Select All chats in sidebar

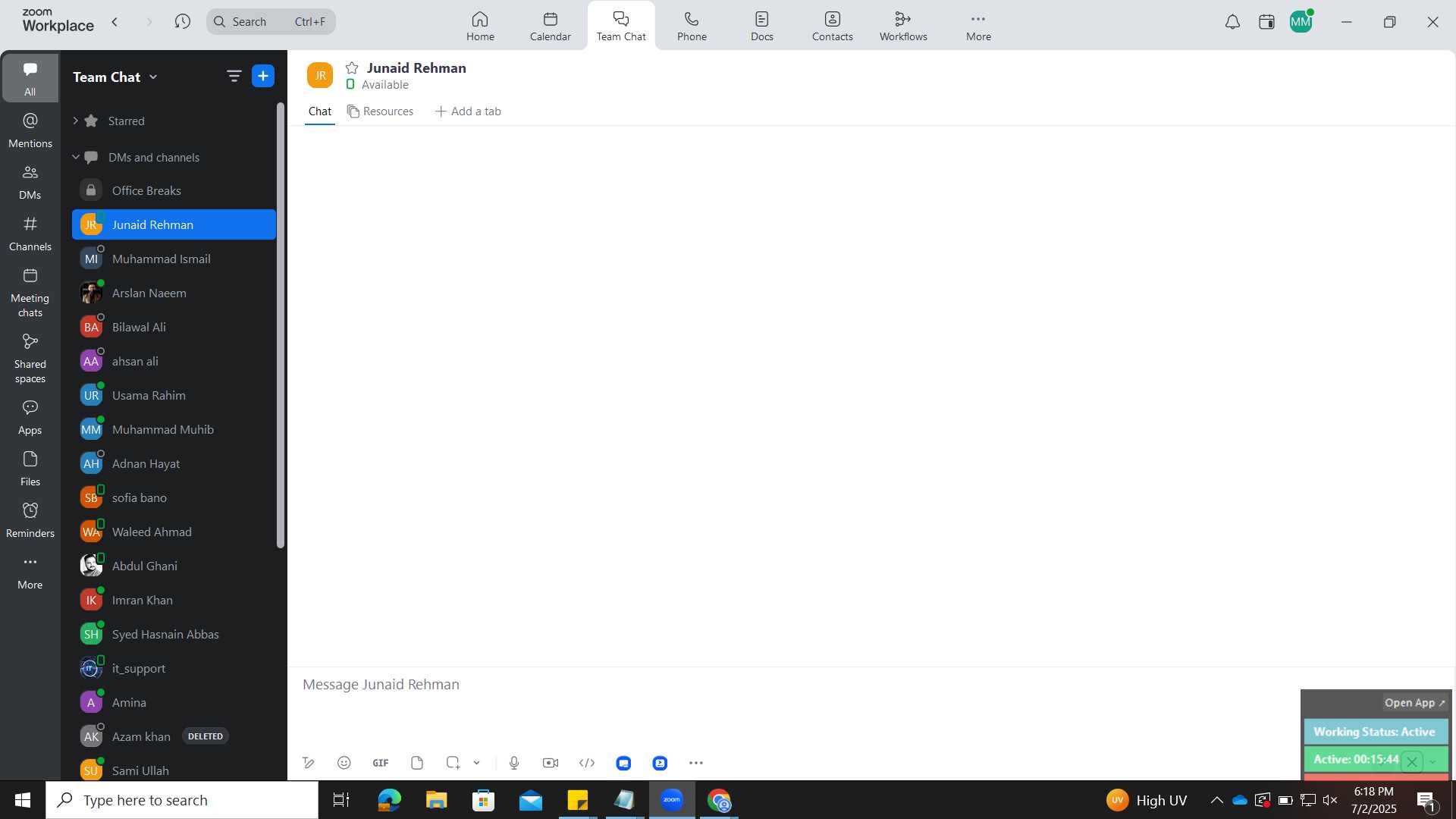point(30,78)
